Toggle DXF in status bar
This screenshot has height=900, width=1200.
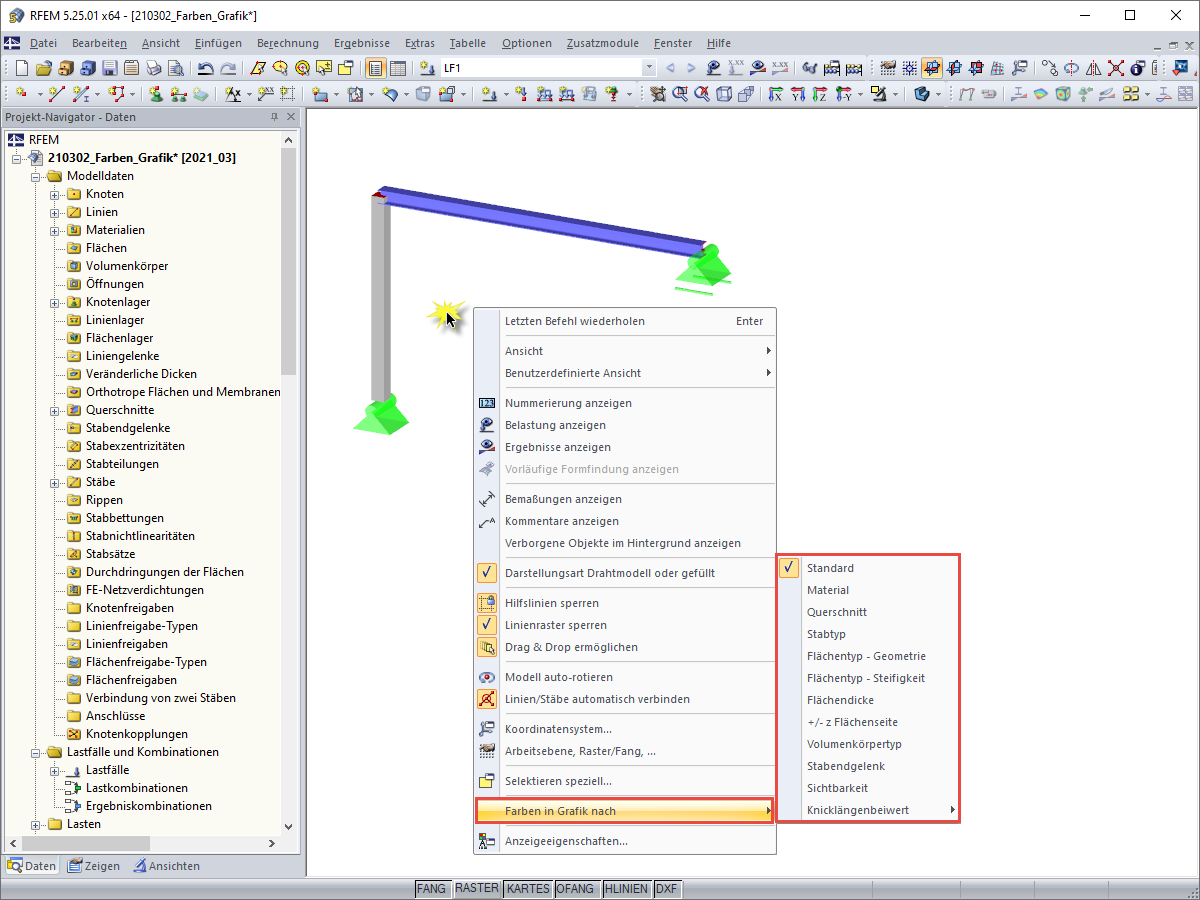666,888
